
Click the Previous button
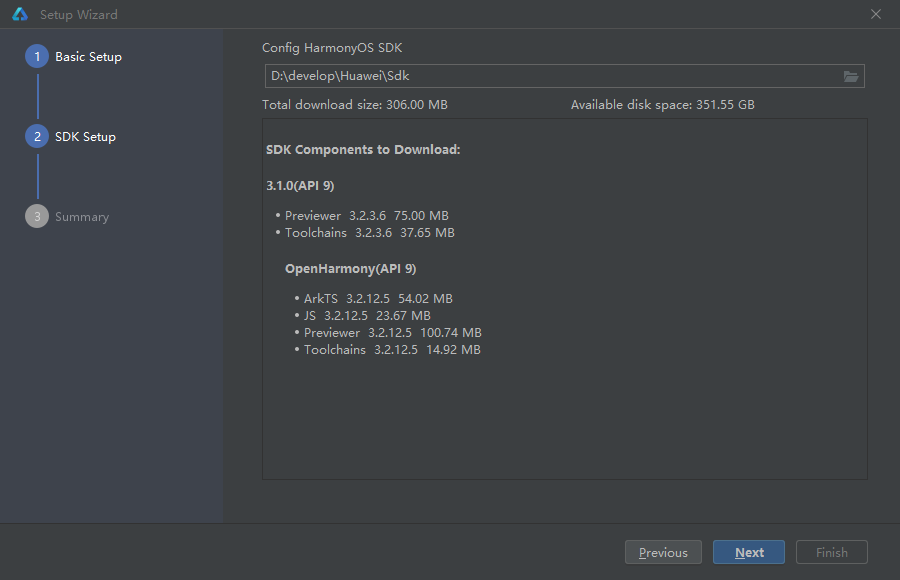pyautogui.click(x=663, y=552)
